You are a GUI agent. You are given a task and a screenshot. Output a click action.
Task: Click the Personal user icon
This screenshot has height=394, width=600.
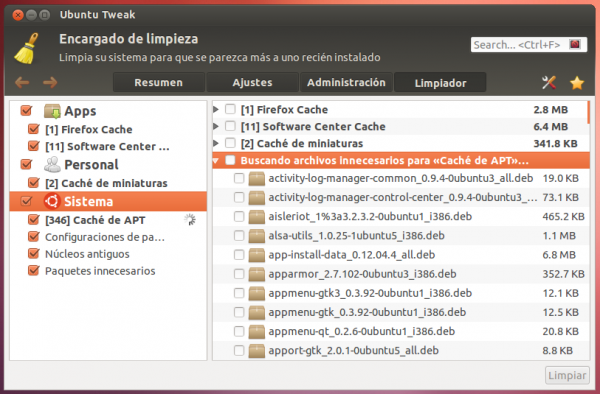pos(52,164)
